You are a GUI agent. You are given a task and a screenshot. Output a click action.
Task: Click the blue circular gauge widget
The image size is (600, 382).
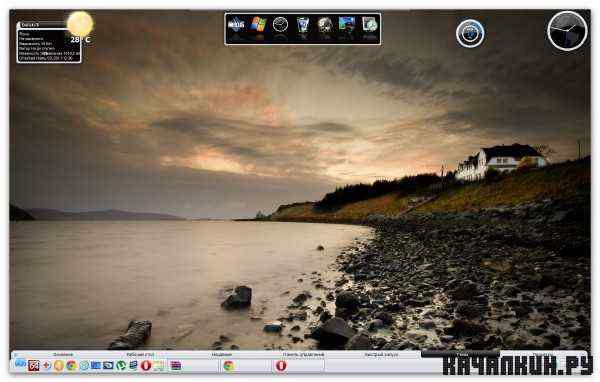point(470,33)
